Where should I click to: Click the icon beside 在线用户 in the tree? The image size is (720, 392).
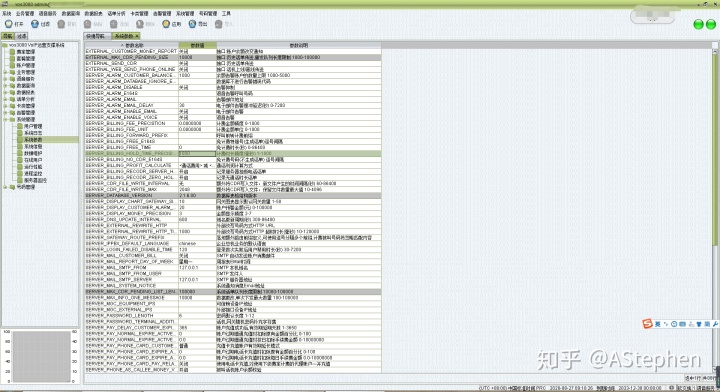pyautogui.click(x=20, y=160)
